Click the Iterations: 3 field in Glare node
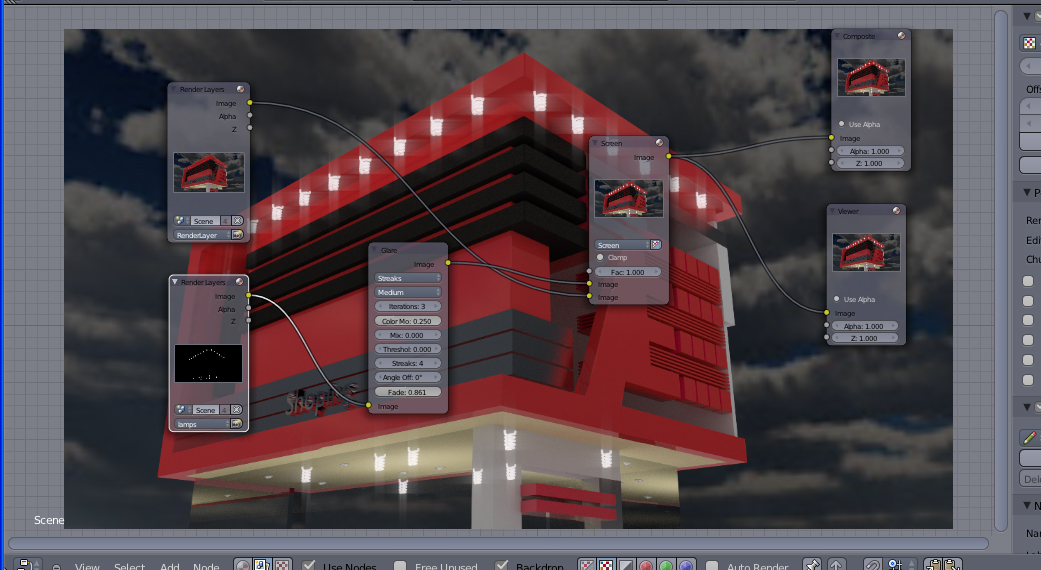 [408, 306]
